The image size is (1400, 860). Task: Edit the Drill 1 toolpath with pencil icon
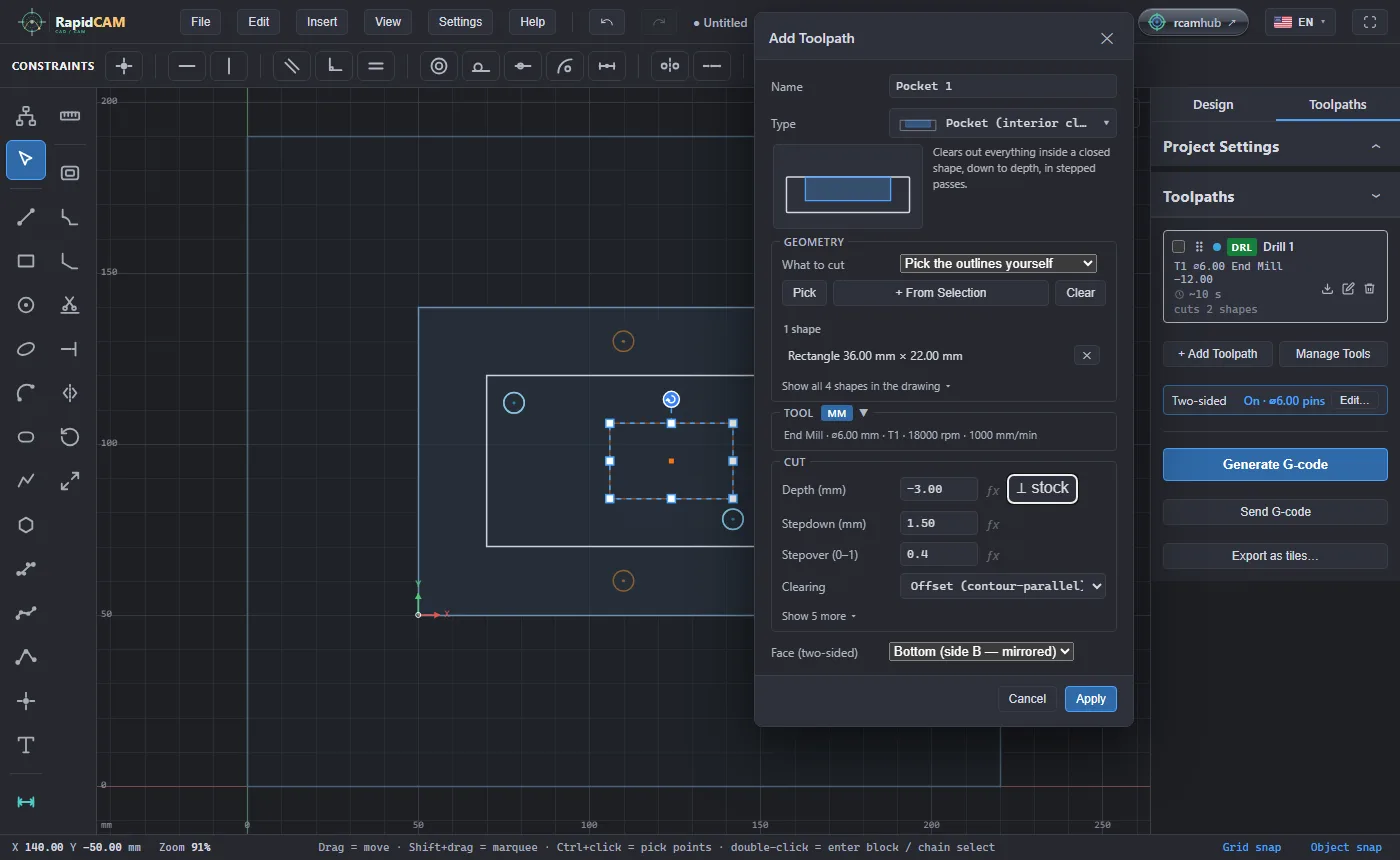1349,289
